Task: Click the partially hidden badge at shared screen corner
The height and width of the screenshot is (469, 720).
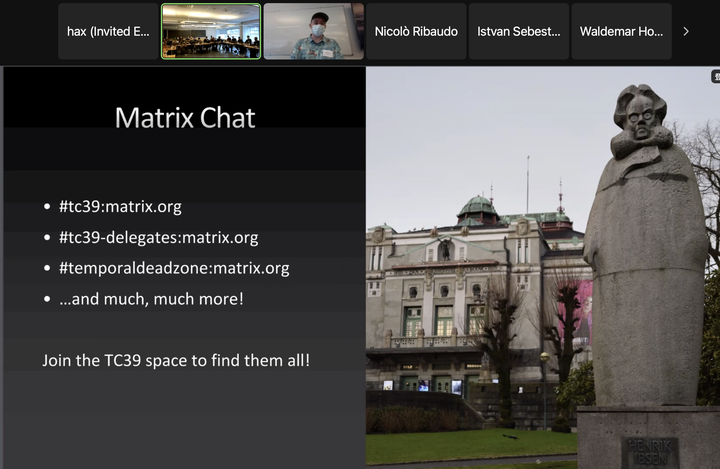Action: pos(715,76)
